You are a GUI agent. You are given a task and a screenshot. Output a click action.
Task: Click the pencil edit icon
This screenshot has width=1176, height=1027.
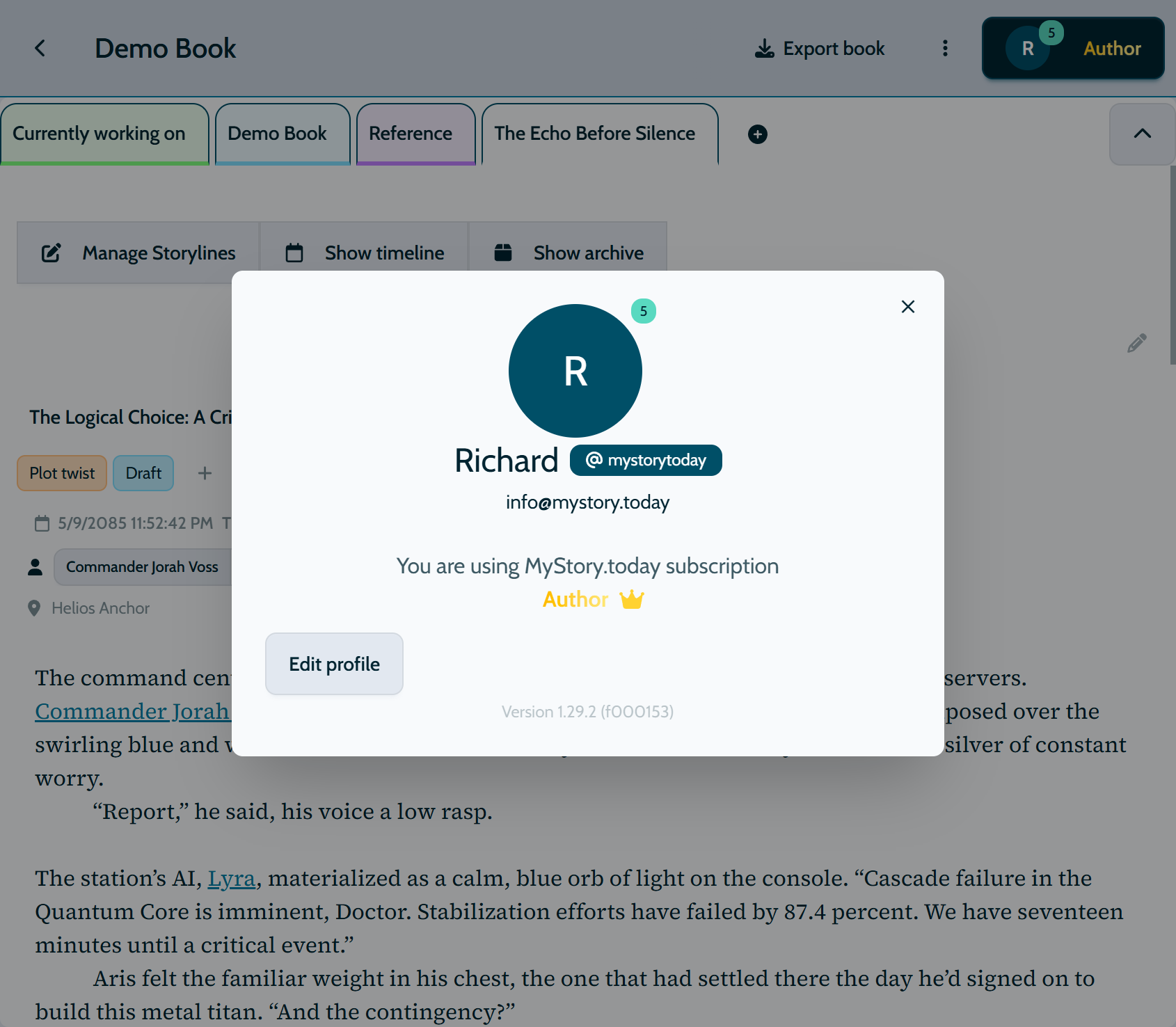pyautogui.click(x=1136, y=343)
